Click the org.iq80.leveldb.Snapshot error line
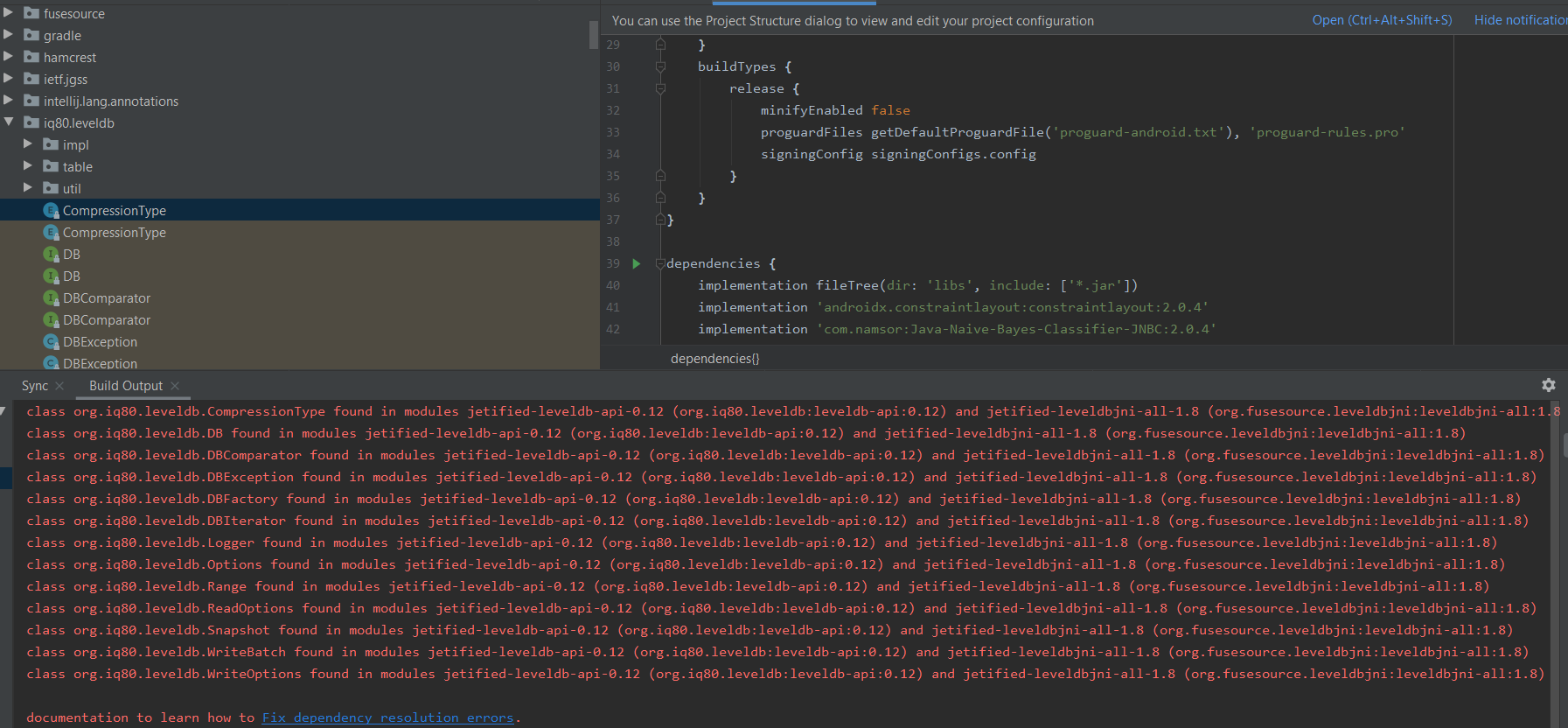The width and height of the screenshot is (1568, 728). (770, 630)
